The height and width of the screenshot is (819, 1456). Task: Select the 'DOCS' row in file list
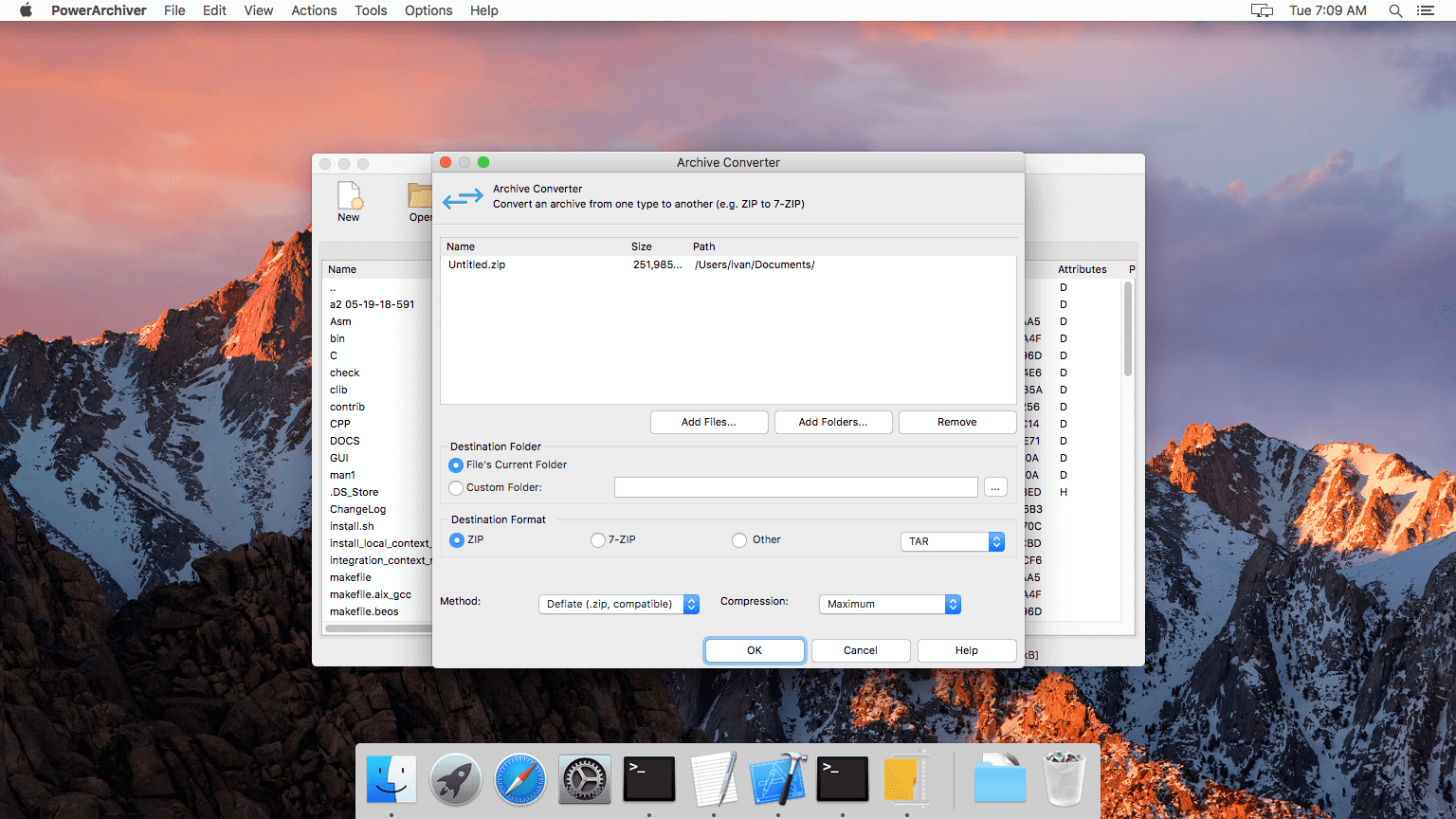tap(345, 442)
